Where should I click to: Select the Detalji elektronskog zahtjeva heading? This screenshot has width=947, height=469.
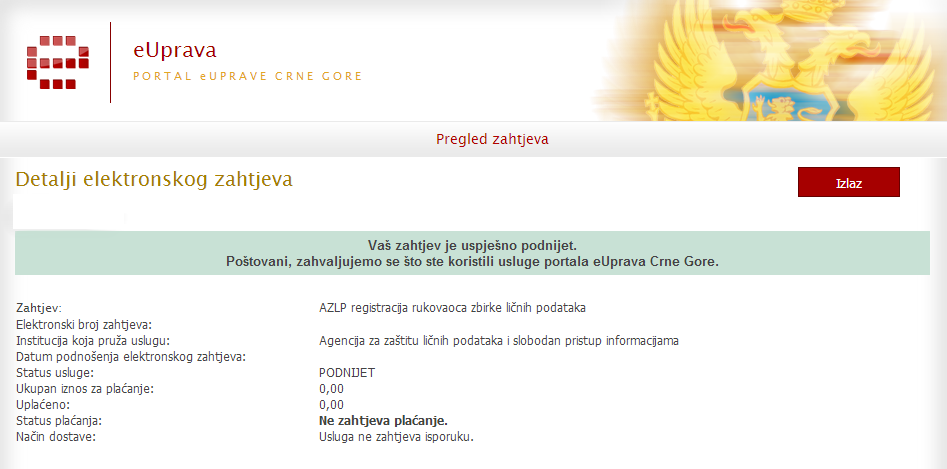pos(154,180)
